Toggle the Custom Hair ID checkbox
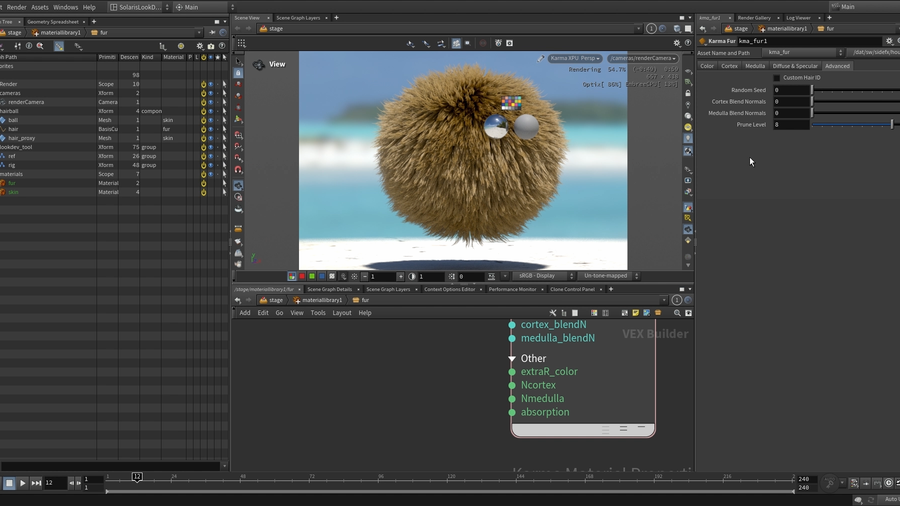 (777, 77)
